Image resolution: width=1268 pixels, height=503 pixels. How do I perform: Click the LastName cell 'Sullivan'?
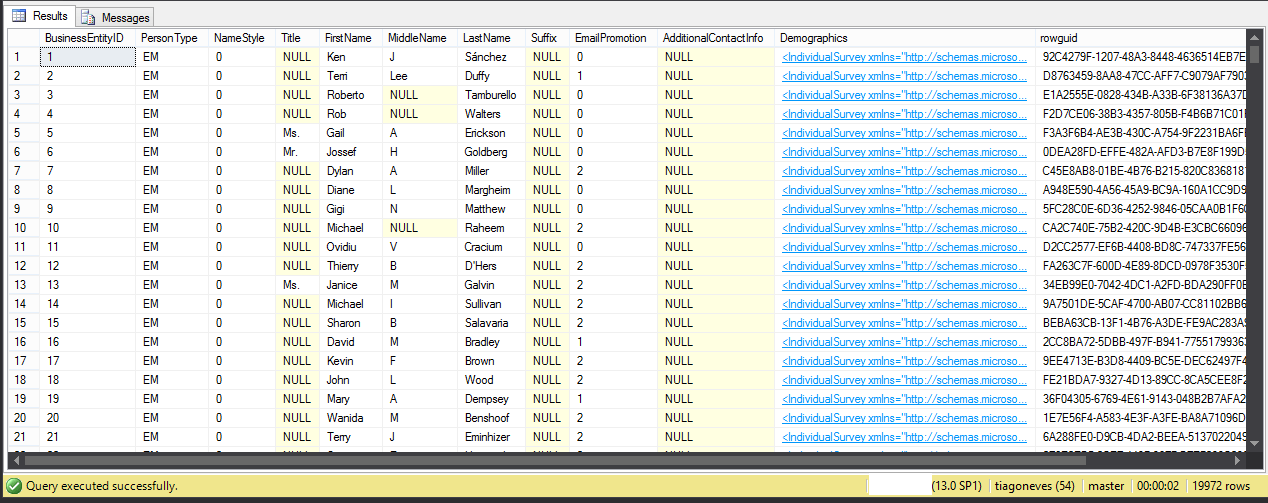click(x=492, y=304)
